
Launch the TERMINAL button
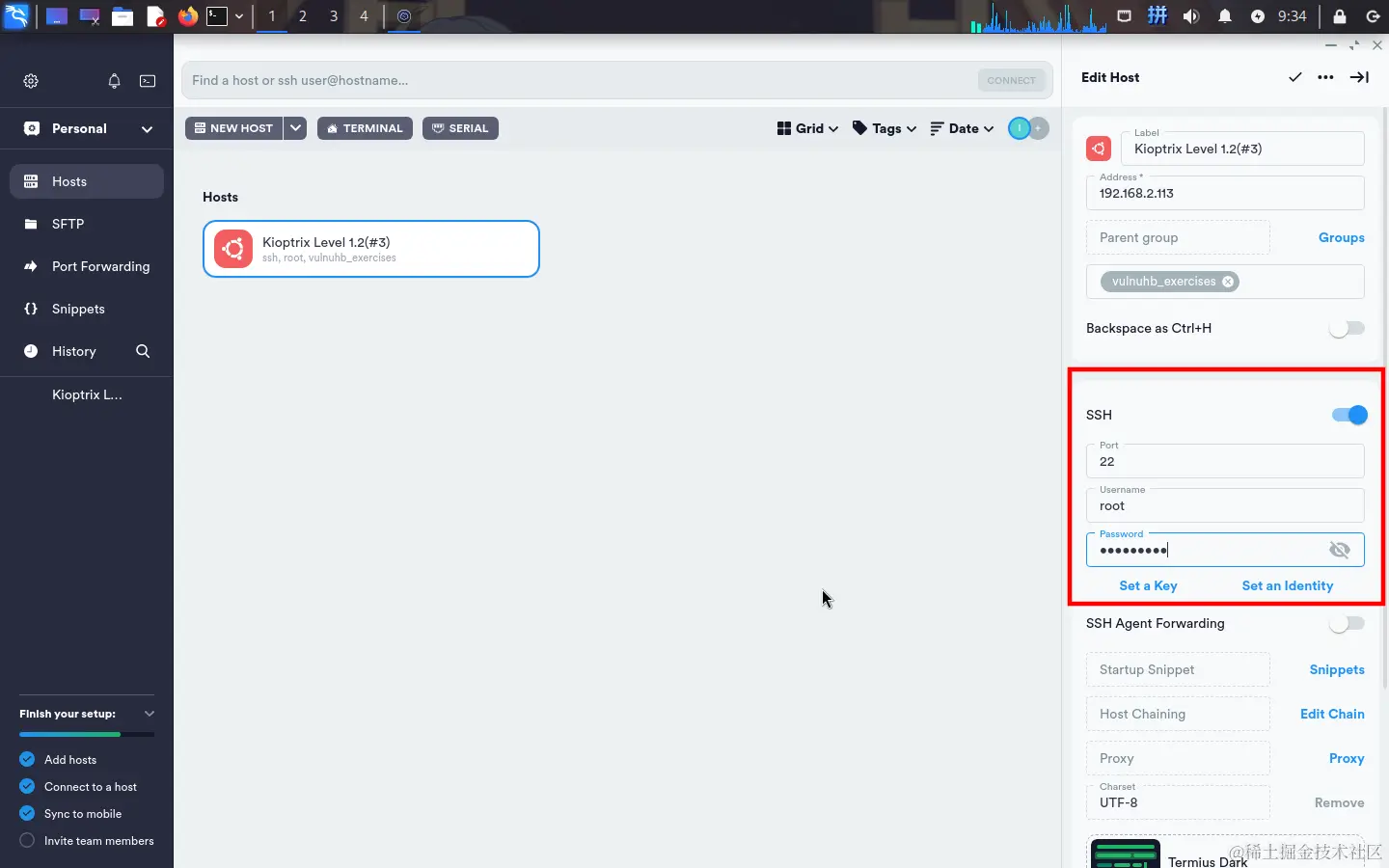365,128
